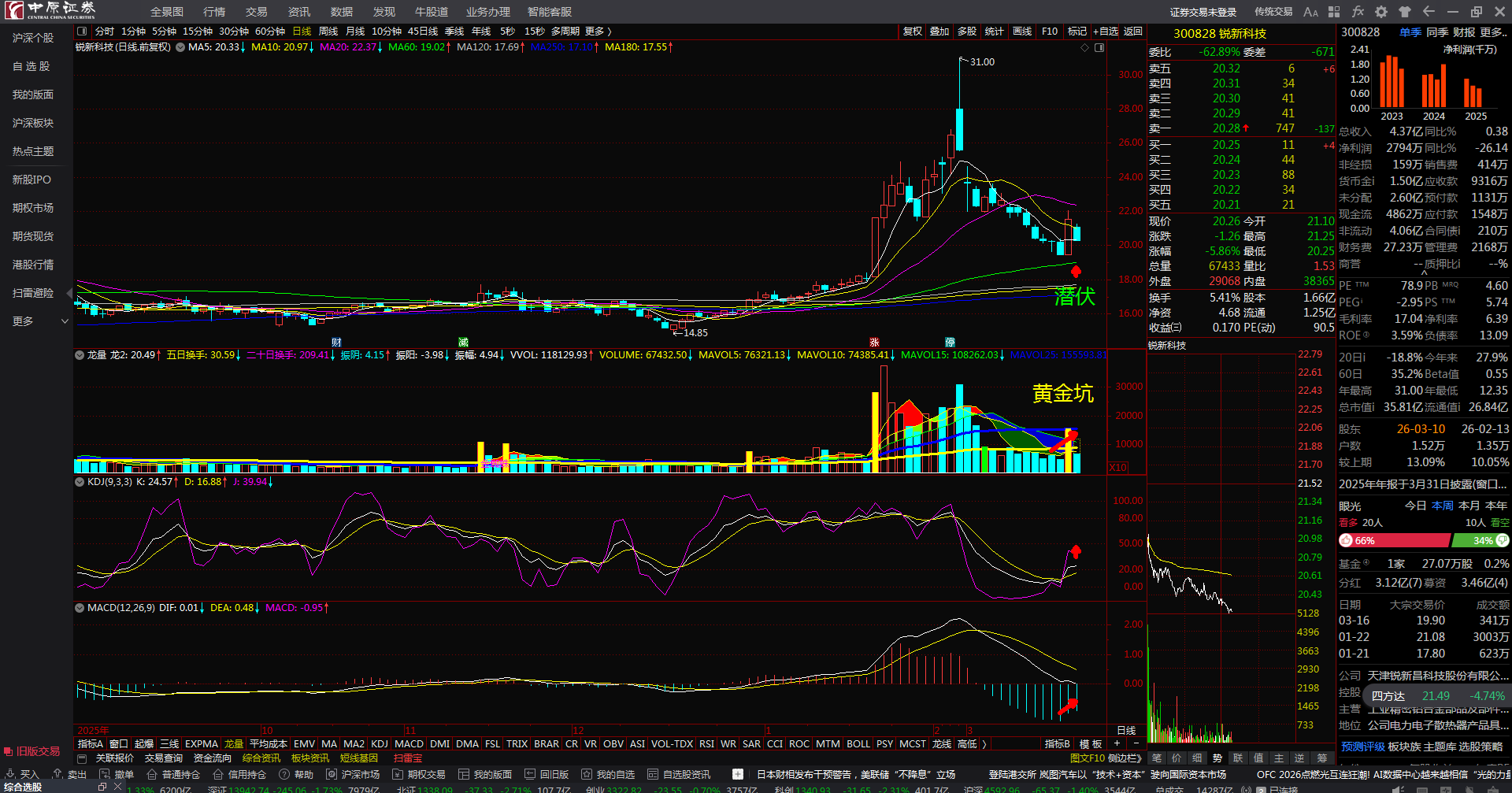Open settings via the gear icon
Image resolution: width=1512 pixels, height=793 pixels.
coord(1381,12)
